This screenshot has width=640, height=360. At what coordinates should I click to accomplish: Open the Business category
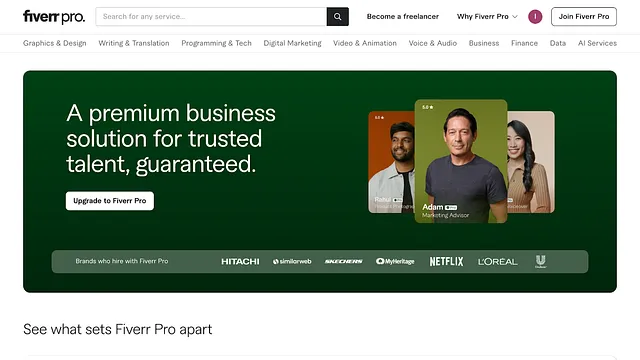(484, 43)
